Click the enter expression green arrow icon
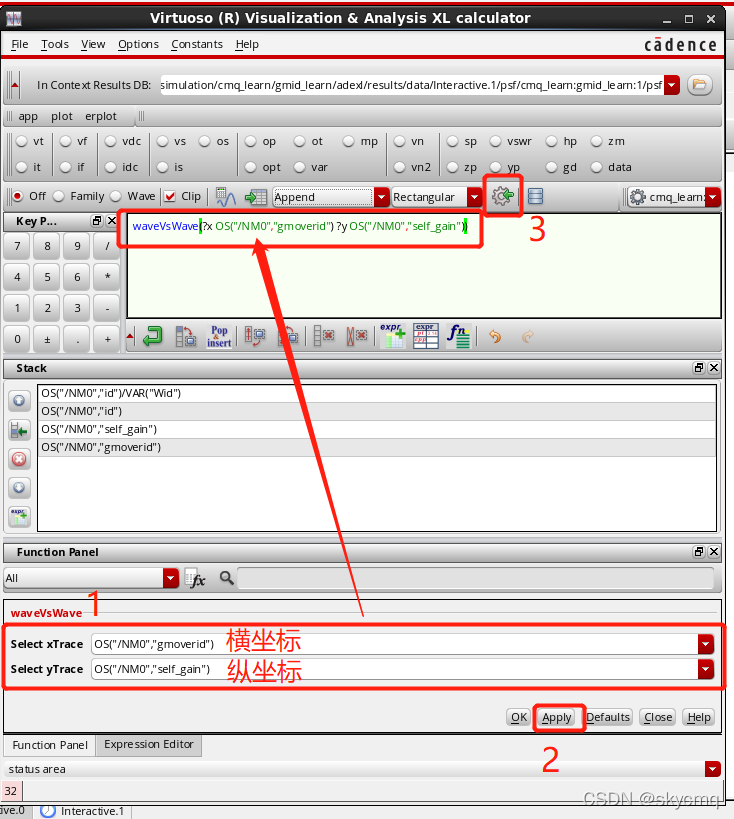734x819 pixels. pyautogui.click(x=153, y=336)
